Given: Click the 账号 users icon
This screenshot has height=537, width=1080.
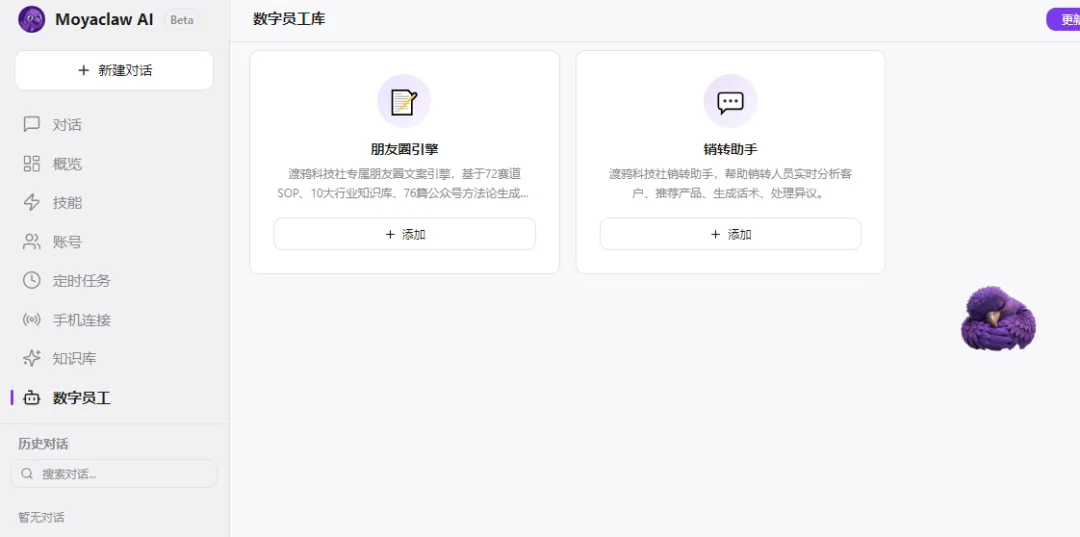Looking at the screenshot, I should (x=32, y=242).
